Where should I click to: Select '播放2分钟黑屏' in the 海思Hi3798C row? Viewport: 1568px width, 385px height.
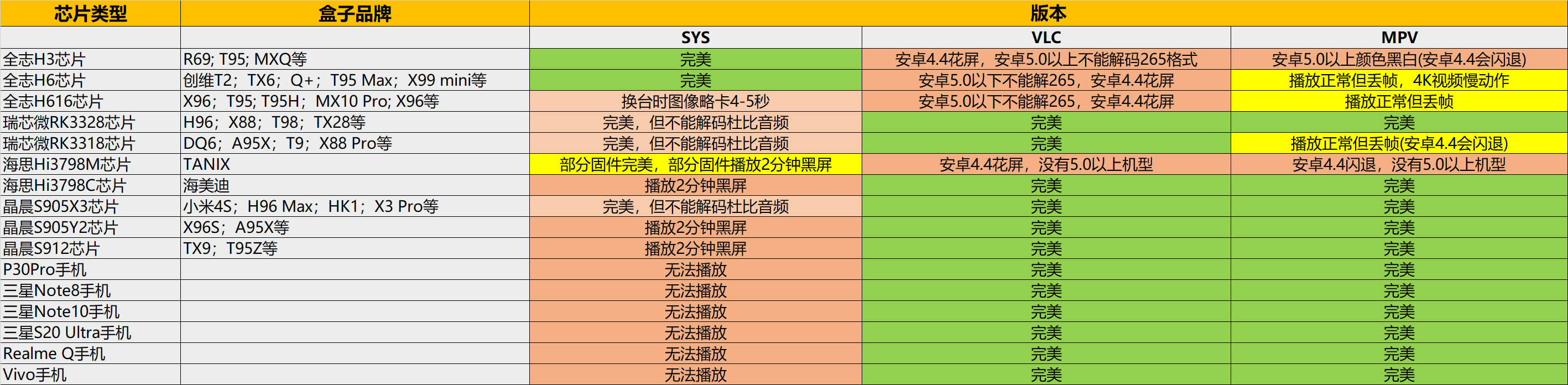point(696,185)
